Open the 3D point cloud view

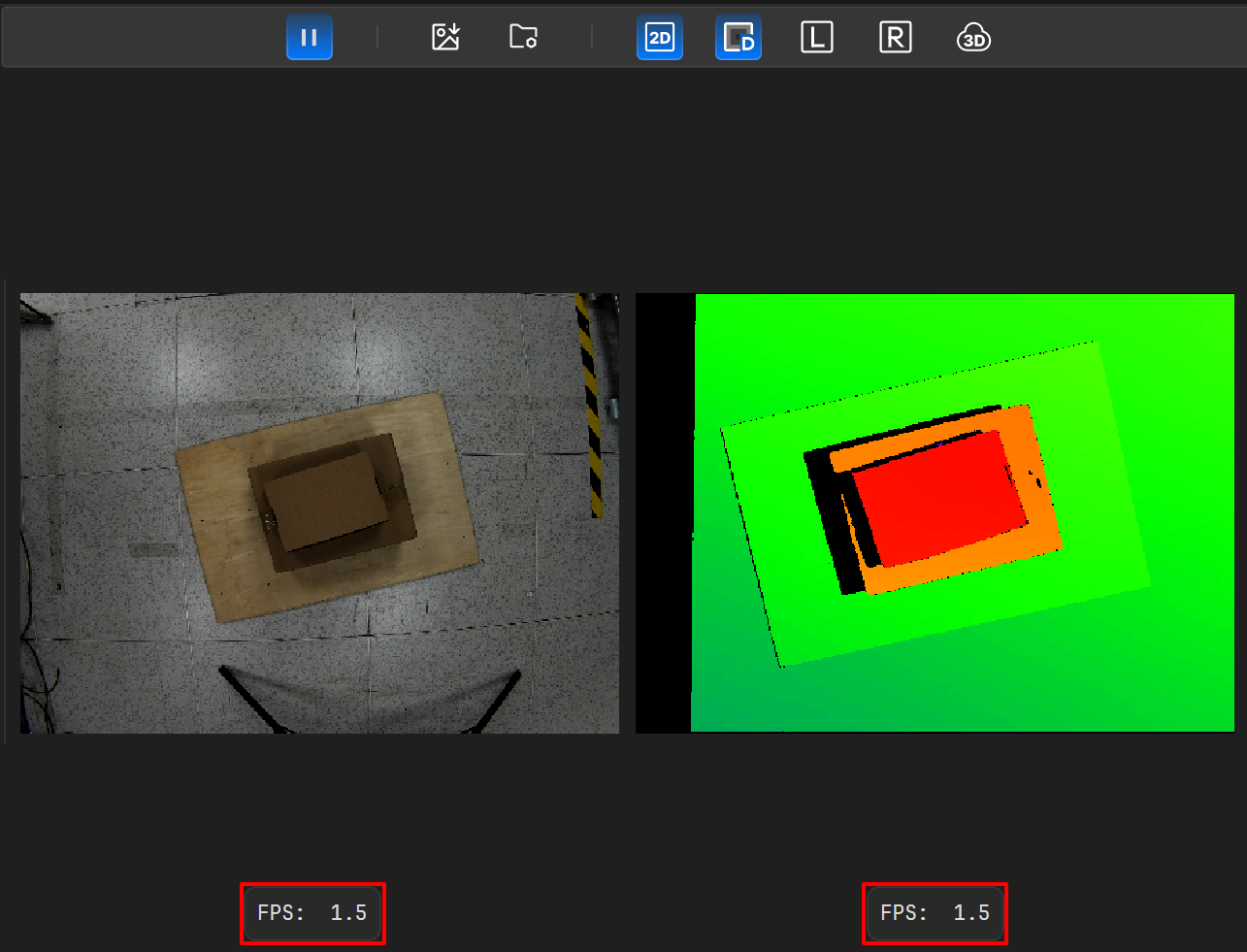click(973, 38)
